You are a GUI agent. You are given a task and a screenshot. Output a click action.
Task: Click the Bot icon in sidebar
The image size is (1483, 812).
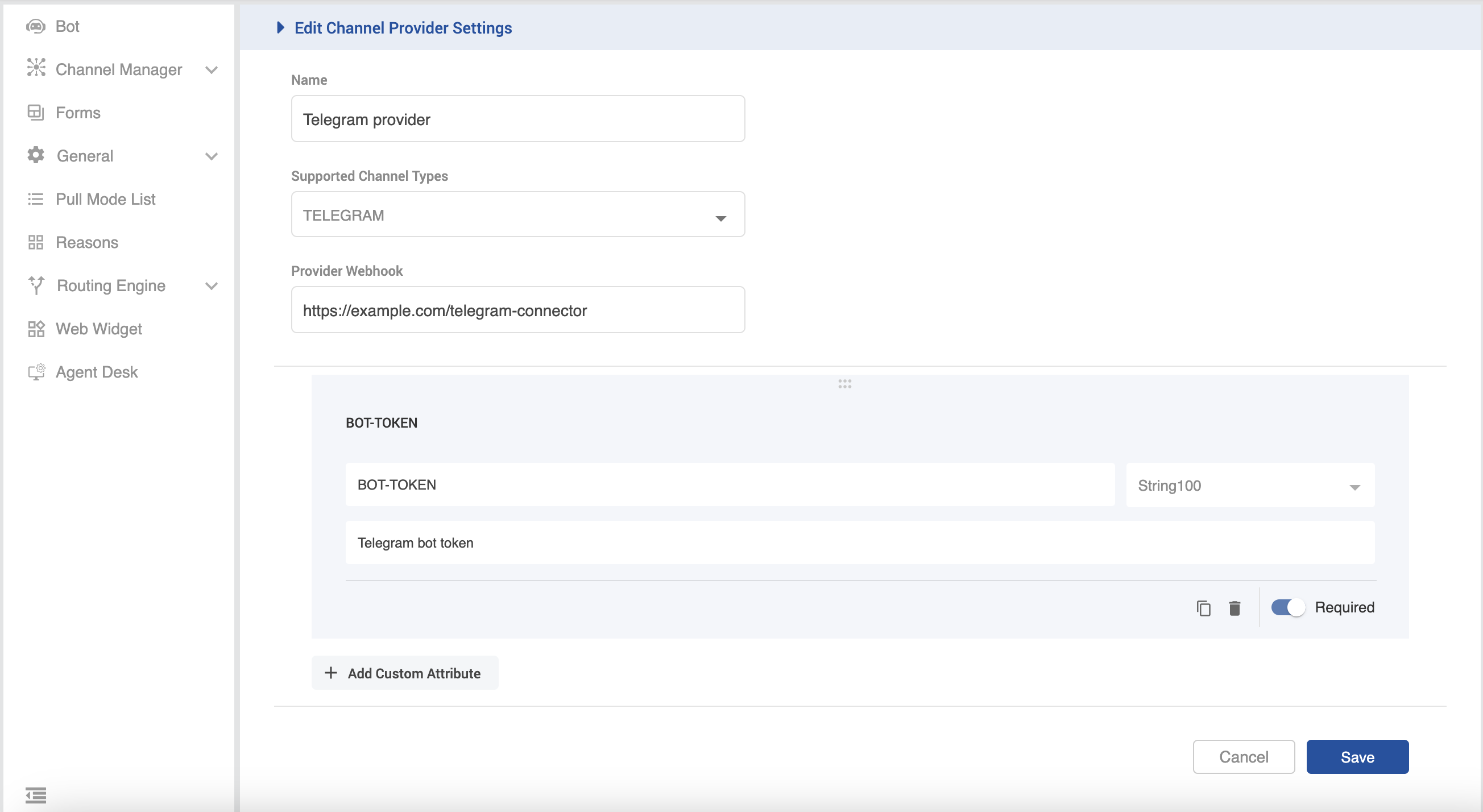pyautogui.click(x=36, y=27)
